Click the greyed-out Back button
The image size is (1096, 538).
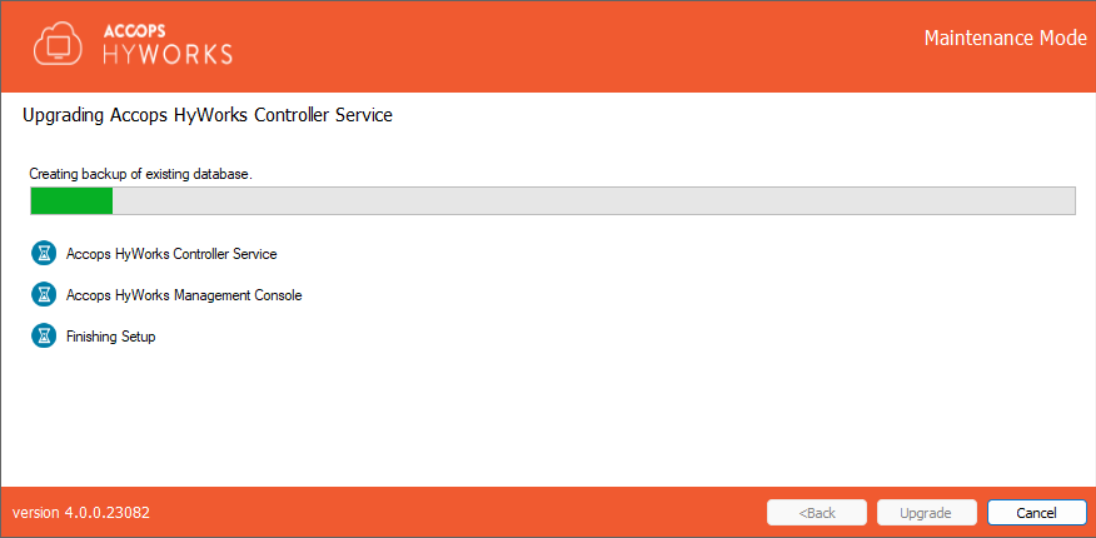816,513
